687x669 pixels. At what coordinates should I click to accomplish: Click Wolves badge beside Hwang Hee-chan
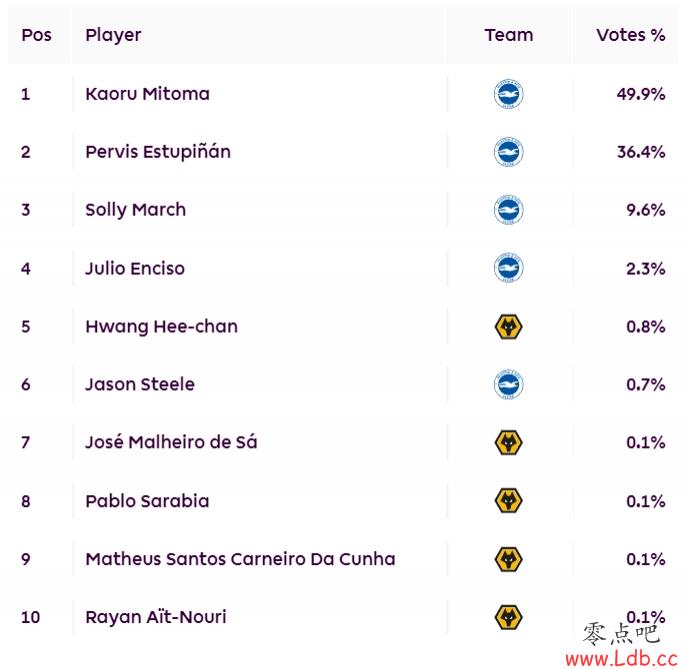(508, 327)
